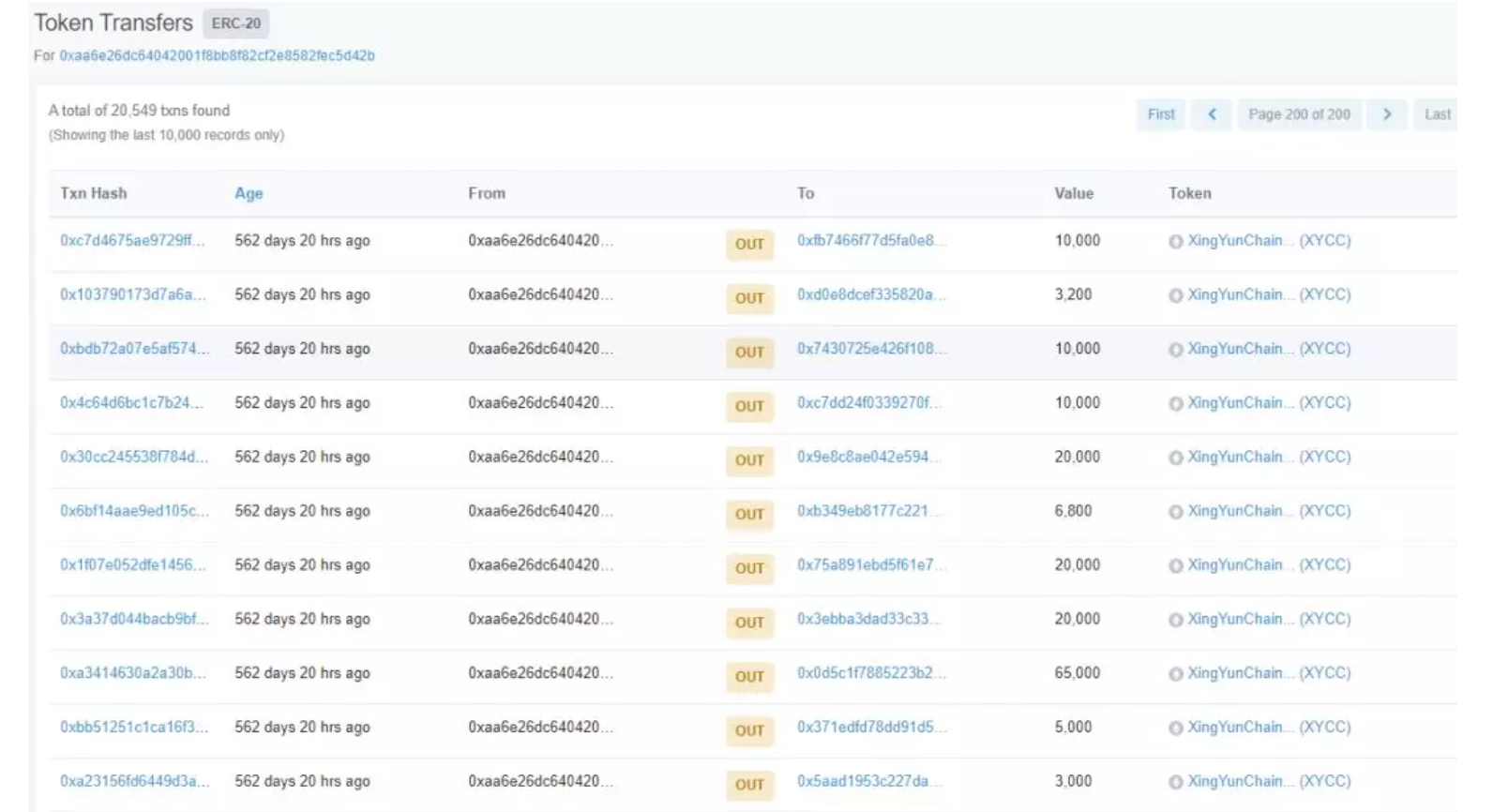Open recipient address 0xb349eb8177c221

[867, 511]
